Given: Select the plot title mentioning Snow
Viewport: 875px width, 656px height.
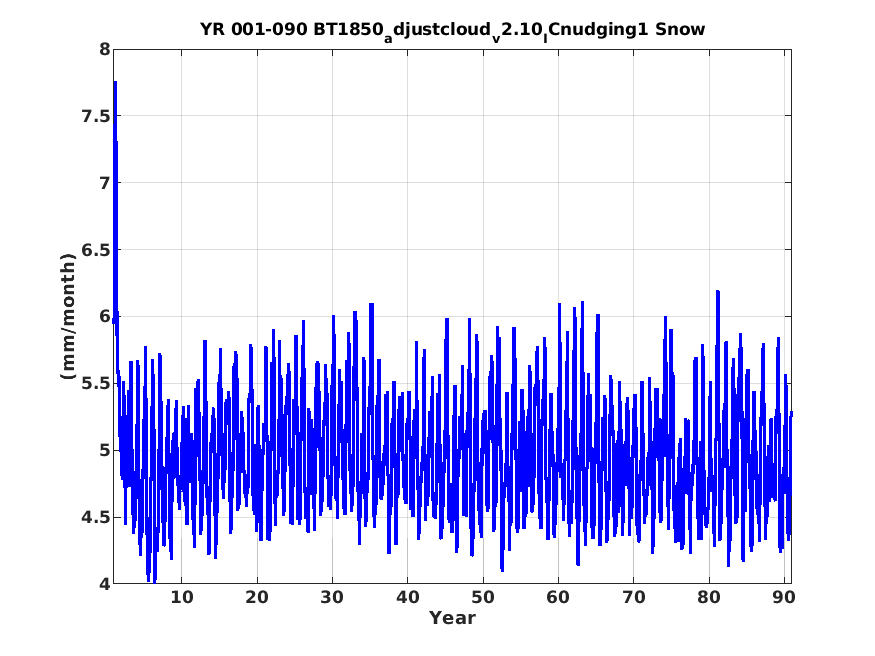Looking at the screenshot, I should coord(453,30).
